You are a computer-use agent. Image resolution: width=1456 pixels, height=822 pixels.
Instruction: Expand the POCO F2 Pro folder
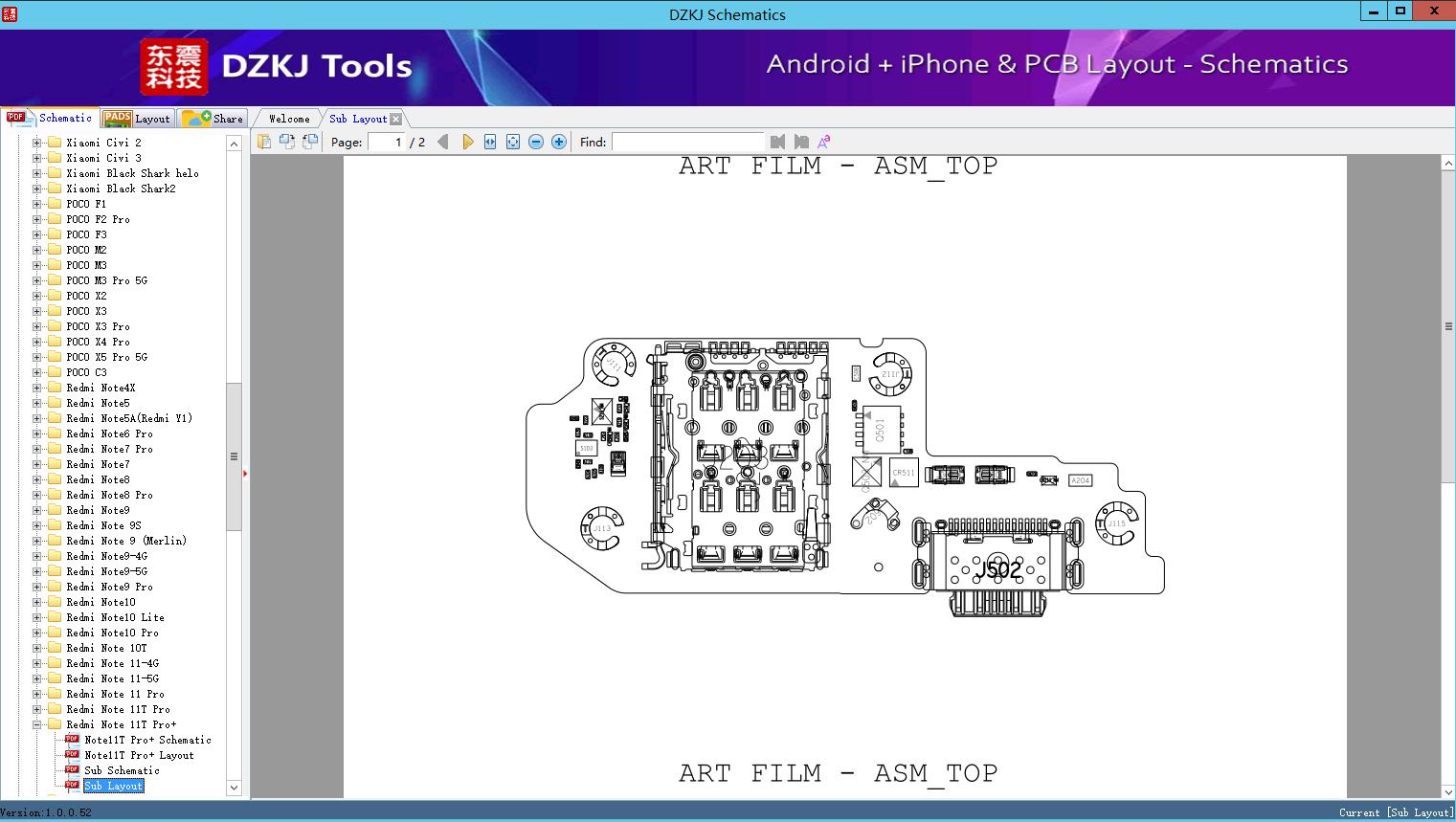tap(36, 219)
